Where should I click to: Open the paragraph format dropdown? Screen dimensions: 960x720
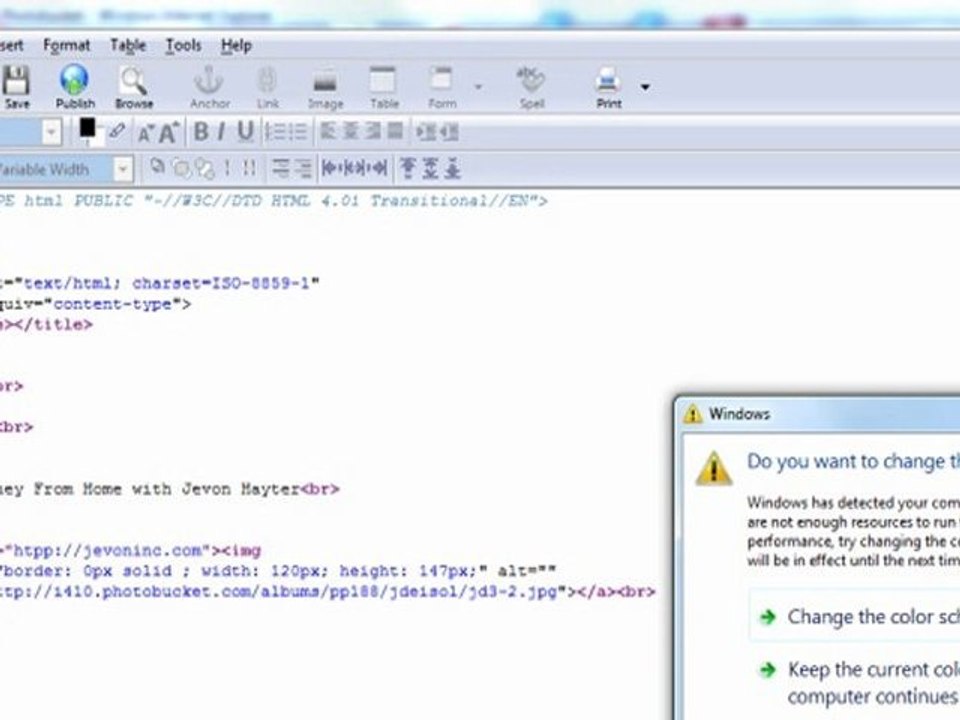click(x=51, y=132)
